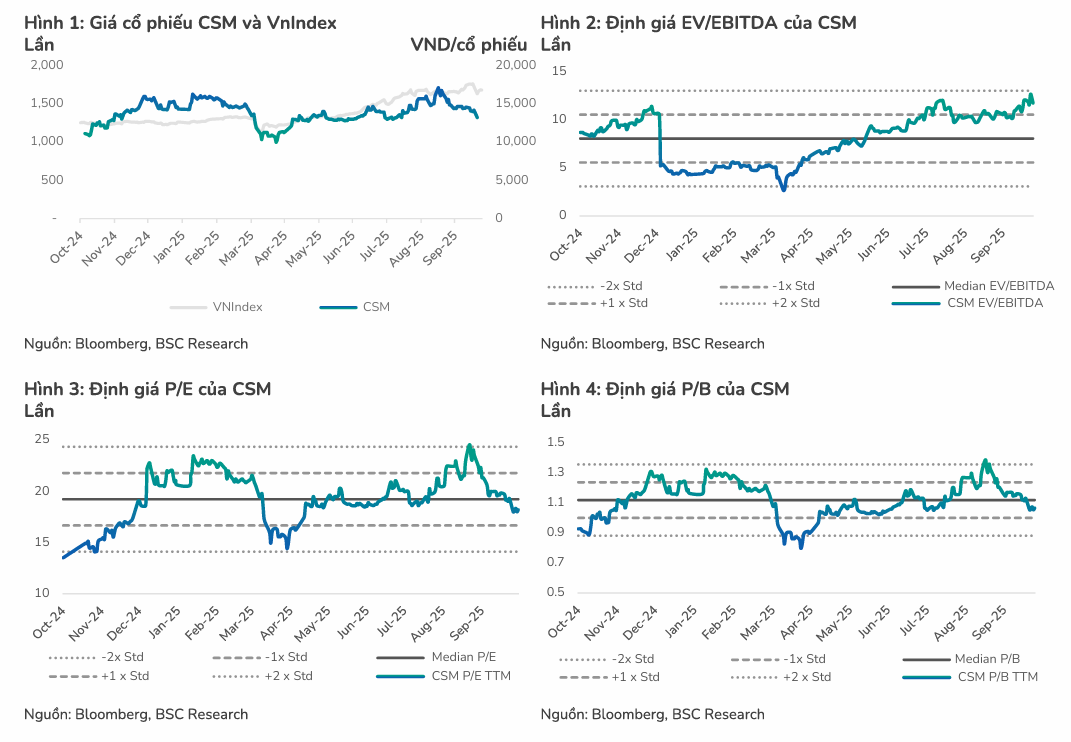
Task: Select the Hình 3 P/E chart title
Action: 147,389
